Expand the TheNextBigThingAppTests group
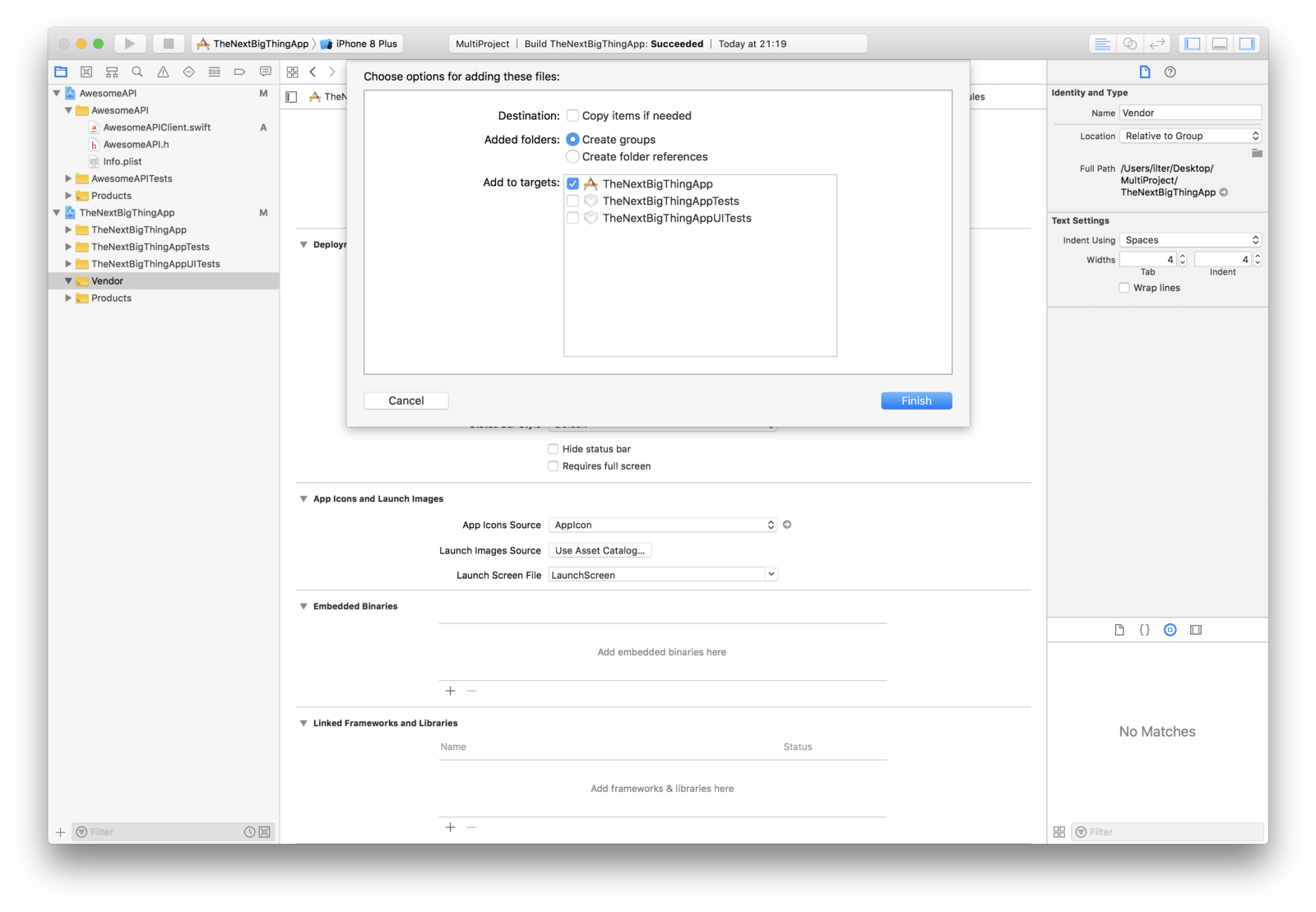Viewport: 1316px width, 912px height. point(68,247)
